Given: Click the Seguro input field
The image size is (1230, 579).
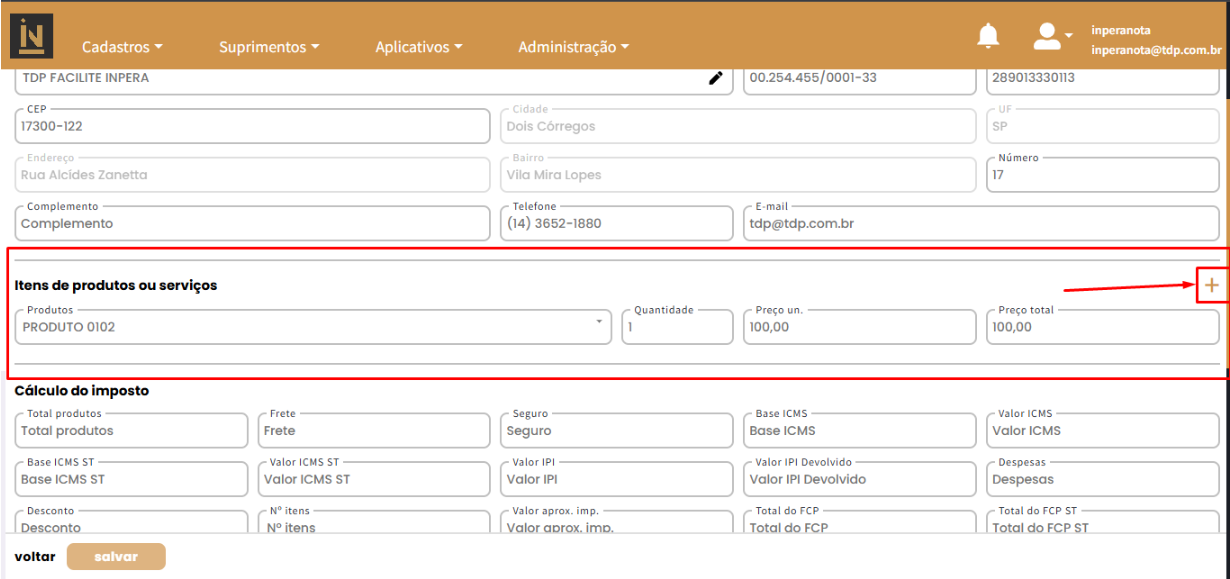Looking at the screenshot, I should click(x=616, y=431).
